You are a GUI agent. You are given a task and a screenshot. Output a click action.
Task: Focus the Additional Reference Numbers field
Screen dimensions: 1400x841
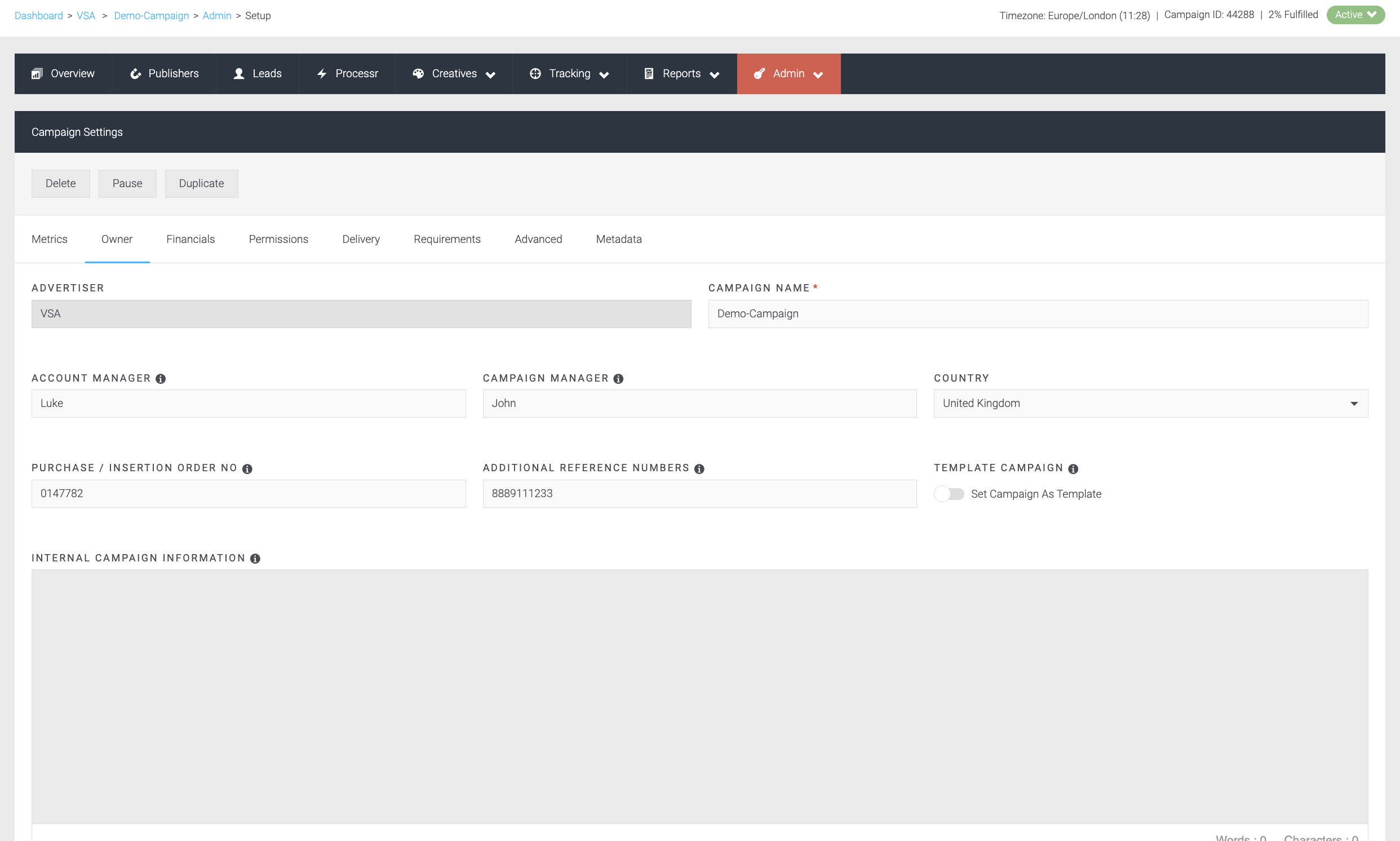tap(699, 494)
